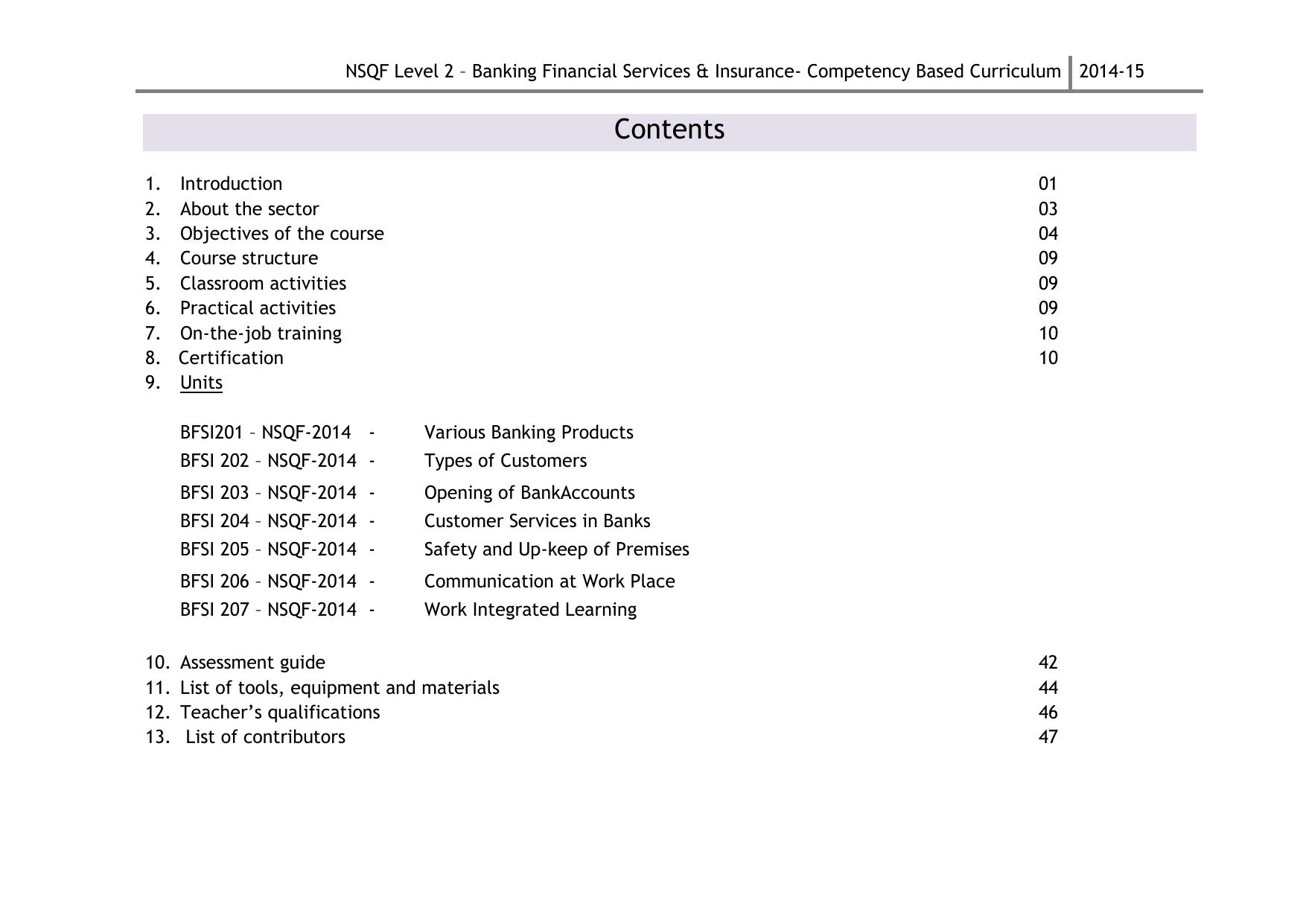Click 'Teacher's qualifications' entry
The width and height of the screenshot is (1306, 924).
280,713
